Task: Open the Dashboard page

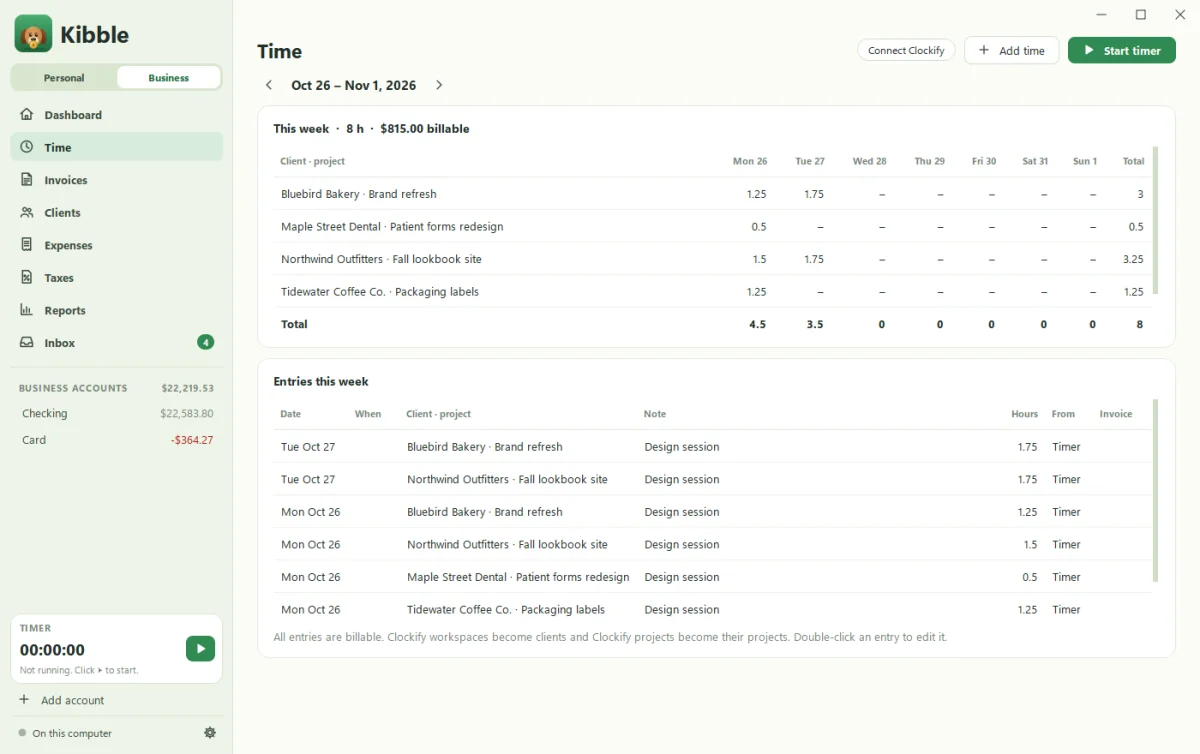Action: click(117, 115)
